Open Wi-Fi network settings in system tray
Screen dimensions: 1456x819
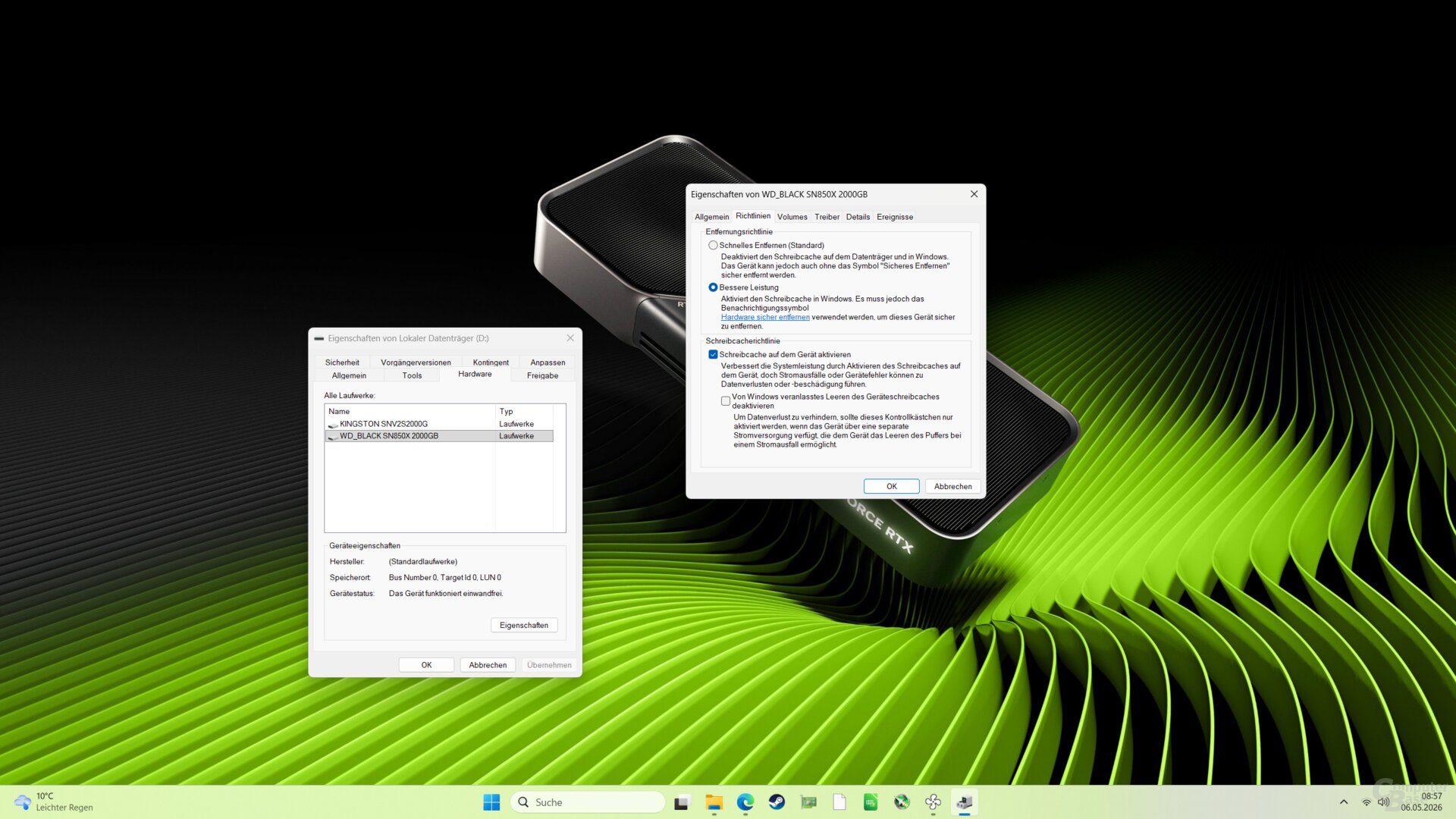[x=1367, y=802]
